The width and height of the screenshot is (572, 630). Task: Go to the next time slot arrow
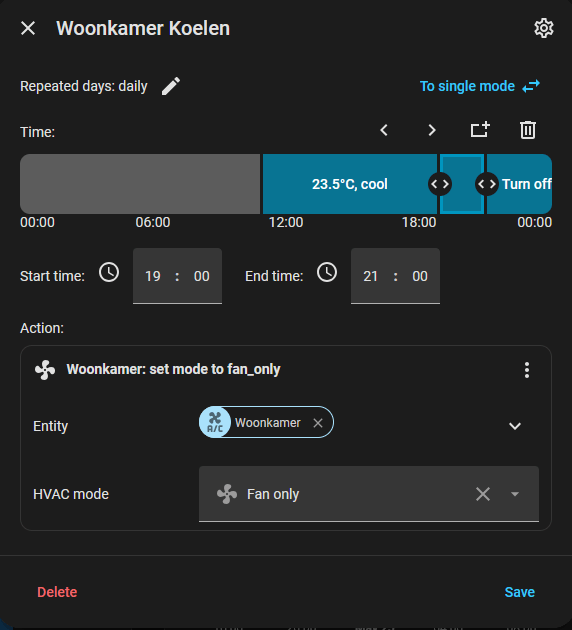coord(432,130)
